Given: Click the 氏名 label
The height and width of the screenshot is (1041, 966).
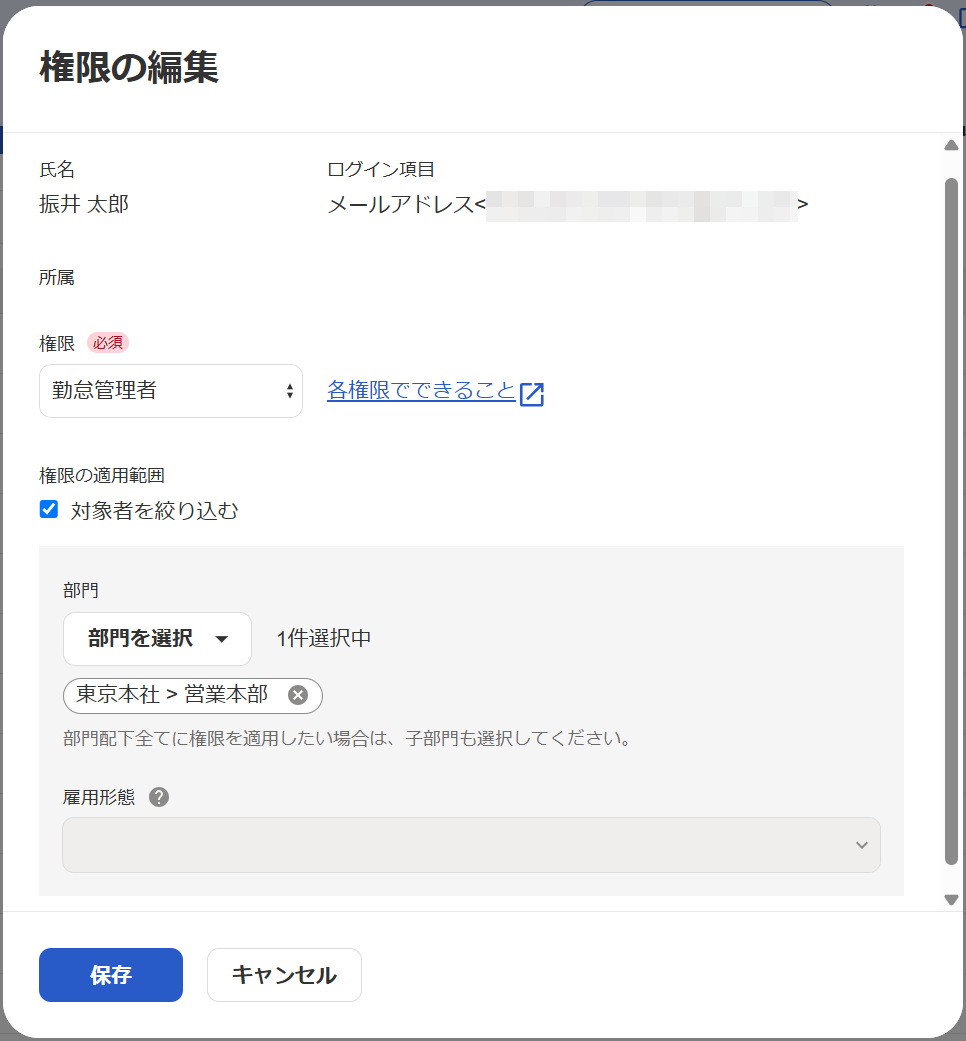Looking at the screenshot, I should coord(57,169).
